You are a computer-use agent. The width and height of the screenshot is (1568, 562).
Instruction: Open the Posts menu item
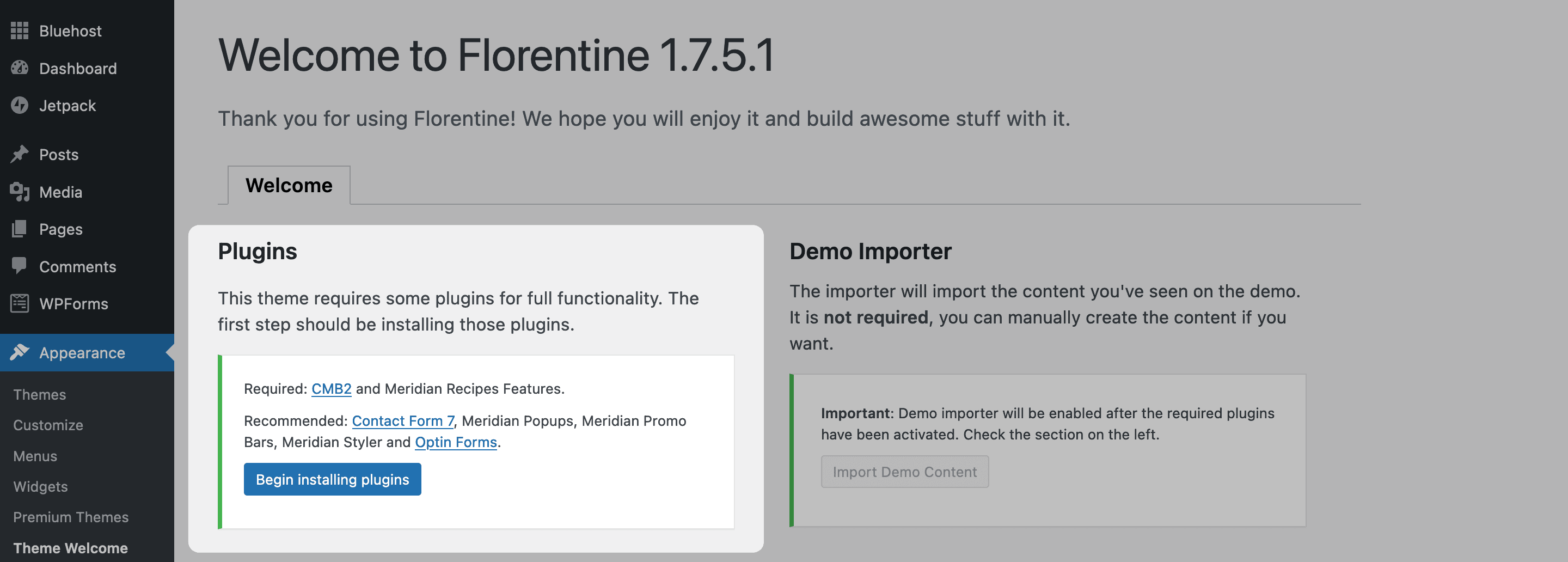59,155
